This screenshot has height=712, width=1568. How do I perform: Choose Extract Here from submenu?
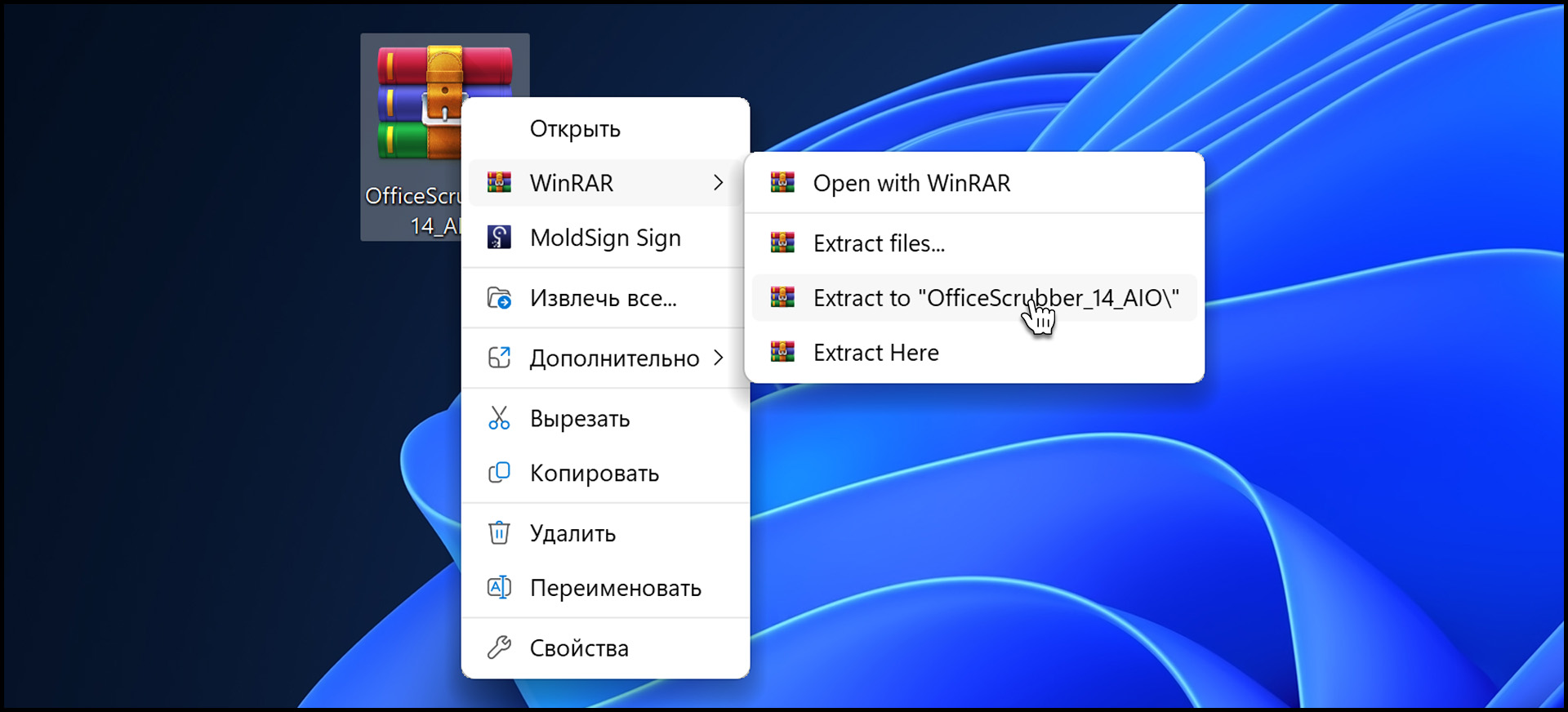click(875, 353)
